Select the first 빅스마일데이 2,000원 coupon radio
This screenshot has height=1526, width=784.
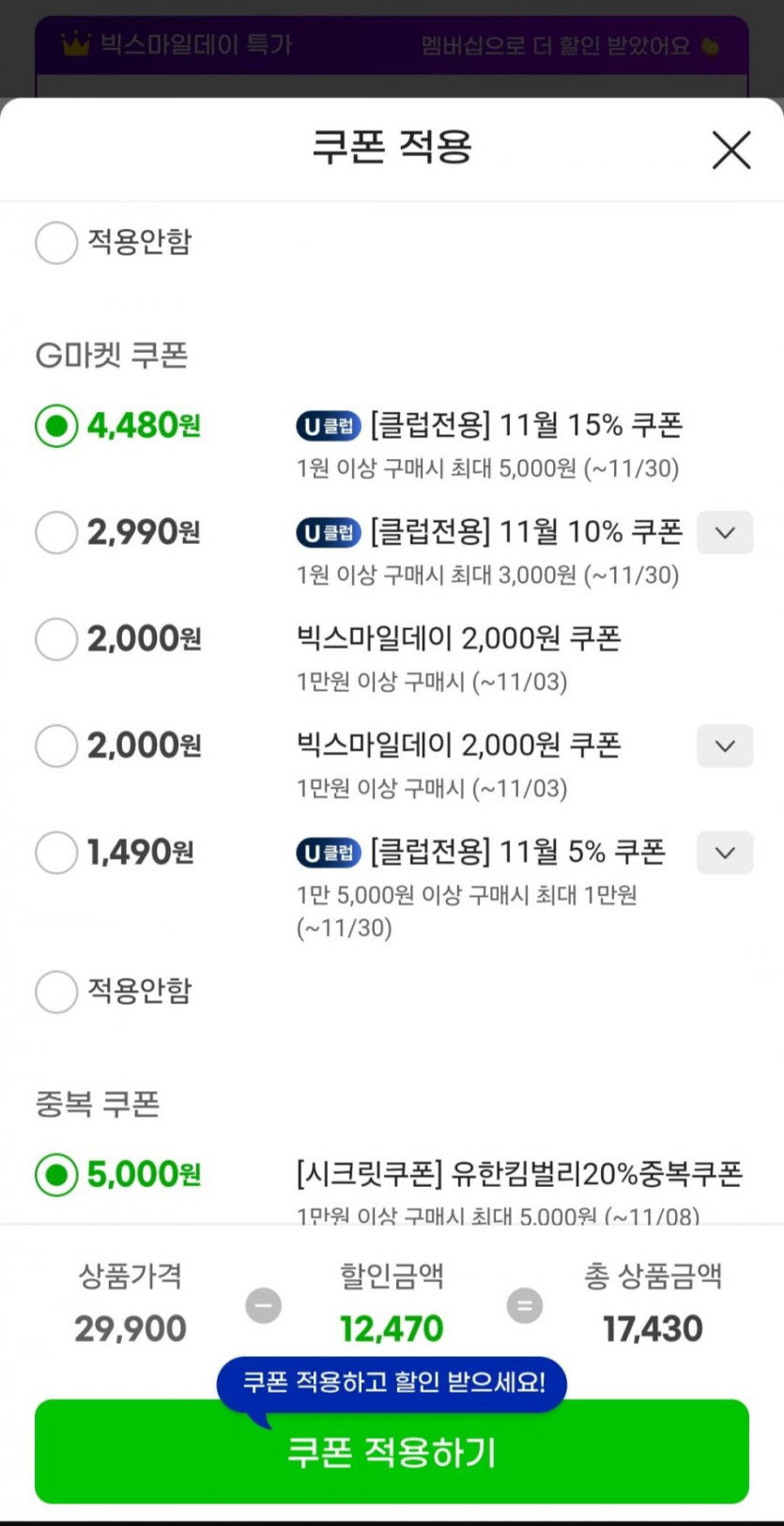[56, 640]
